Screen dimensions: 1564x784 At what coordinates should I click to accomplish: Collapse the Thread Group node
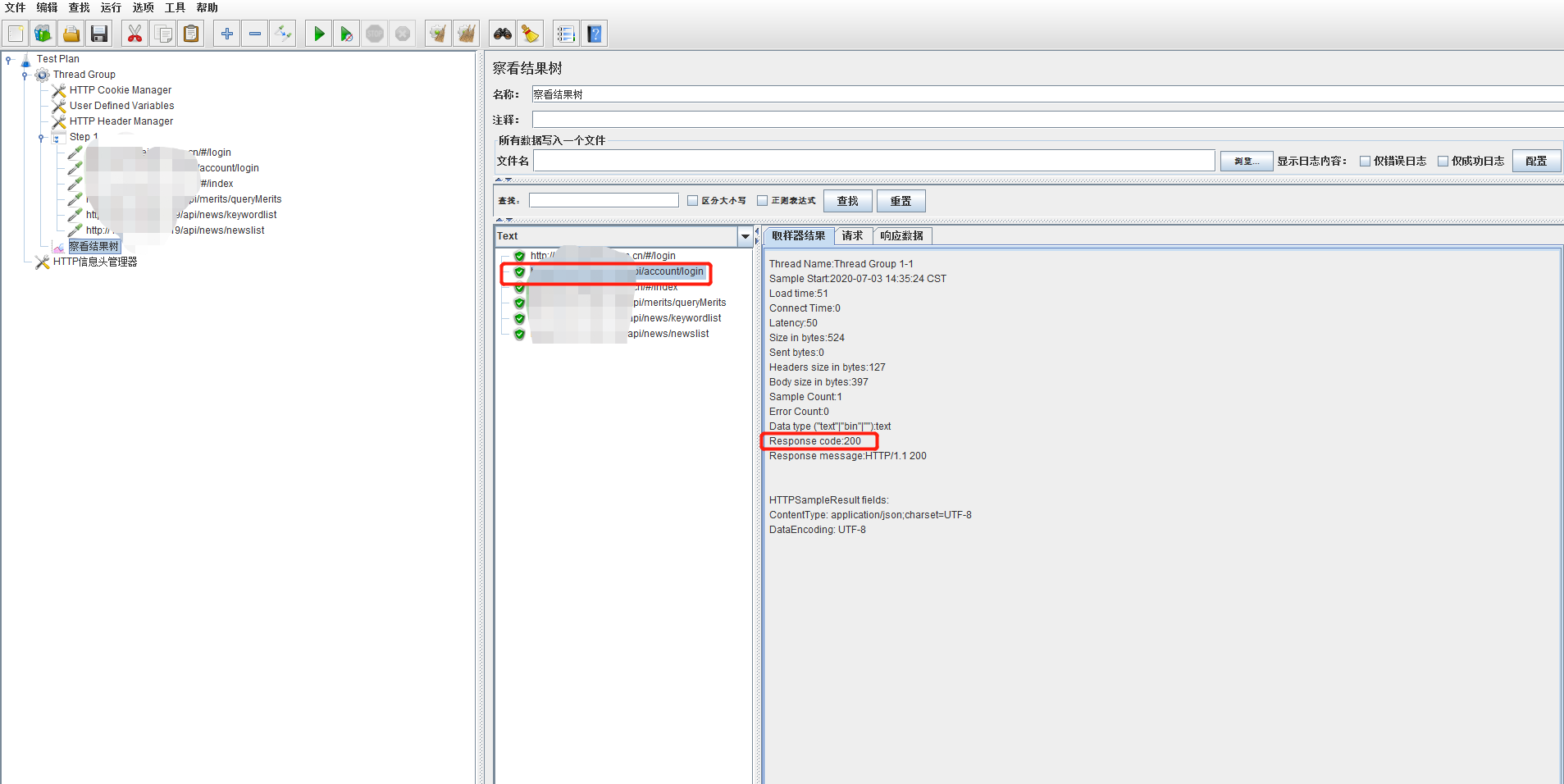(25, 75)
